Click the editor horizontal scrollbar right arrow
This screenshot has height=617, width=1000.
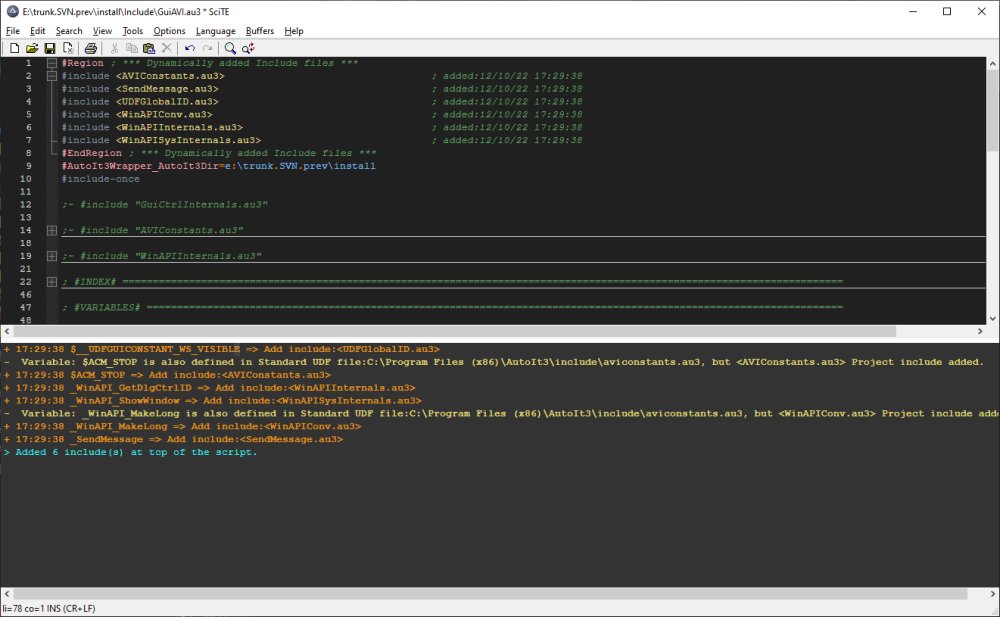pyautogui.click(x=980, y=331)
